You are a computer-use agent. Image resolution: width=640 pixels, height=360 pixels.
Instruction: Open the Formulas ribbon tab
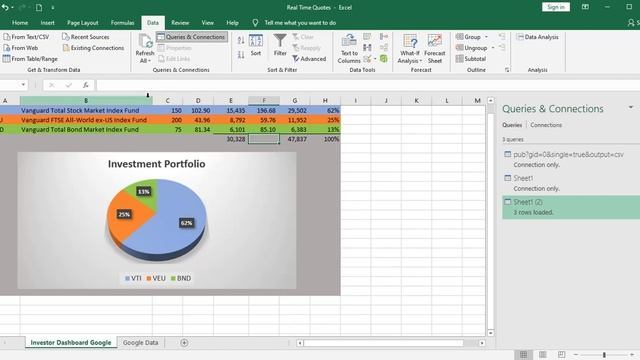tap(122, 23)
